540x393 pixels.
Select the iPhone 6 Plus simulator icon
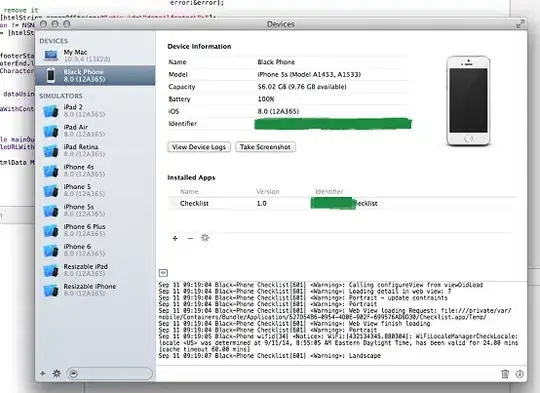tap(51, 230)
